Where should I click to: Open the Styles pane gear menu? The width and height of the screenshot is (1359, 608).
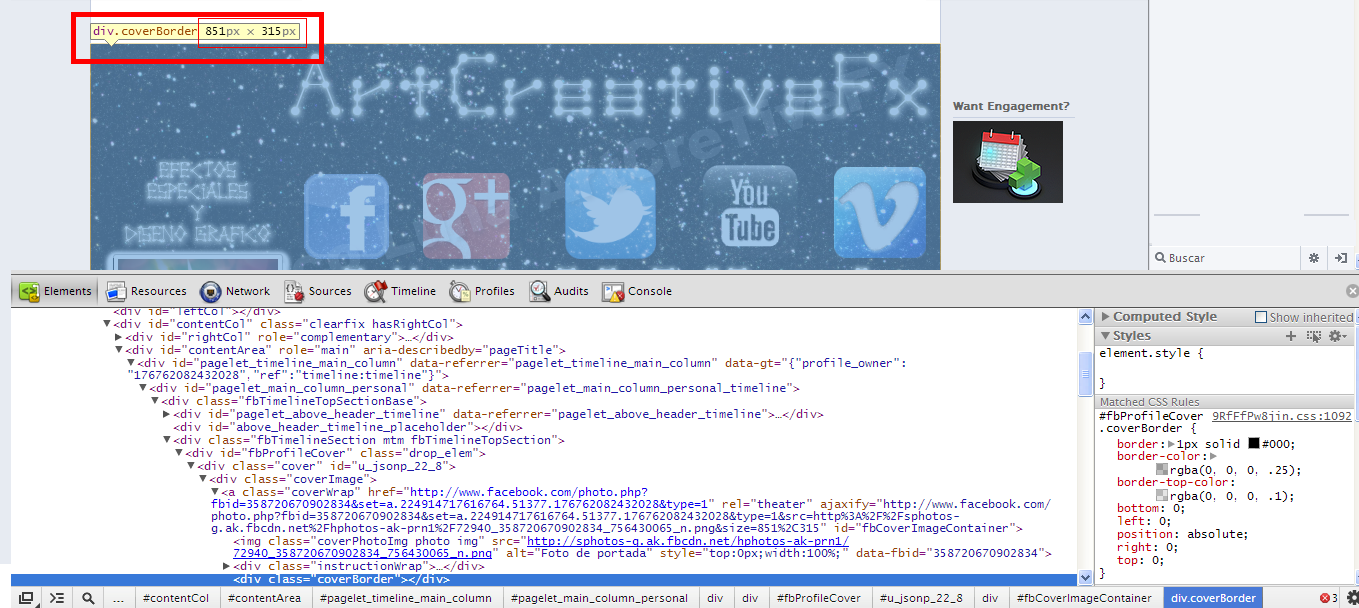coord(1337,336)
